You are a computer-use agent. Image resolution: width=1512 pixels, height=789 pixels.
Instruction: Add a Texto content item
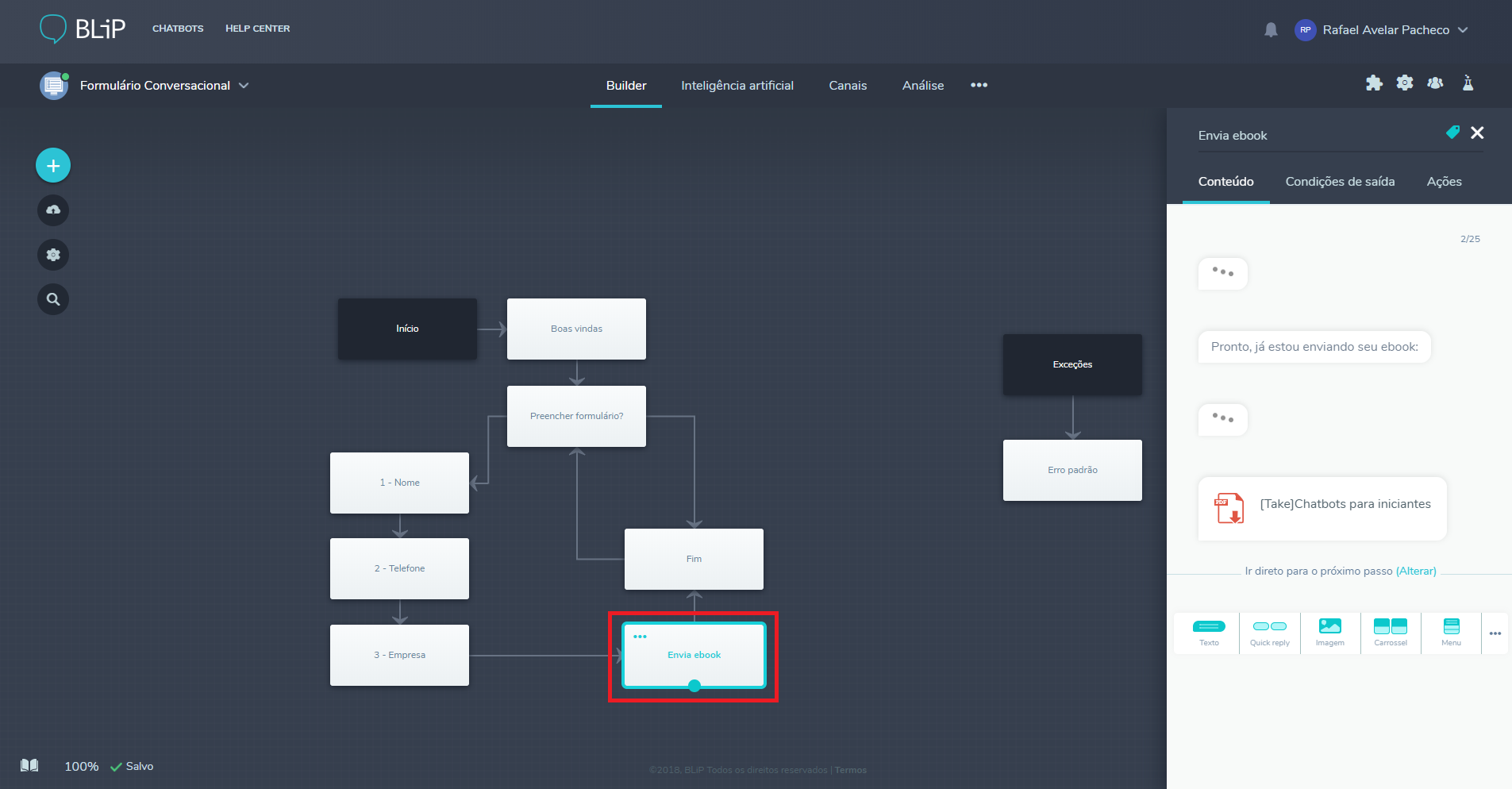coord(1209,633)
